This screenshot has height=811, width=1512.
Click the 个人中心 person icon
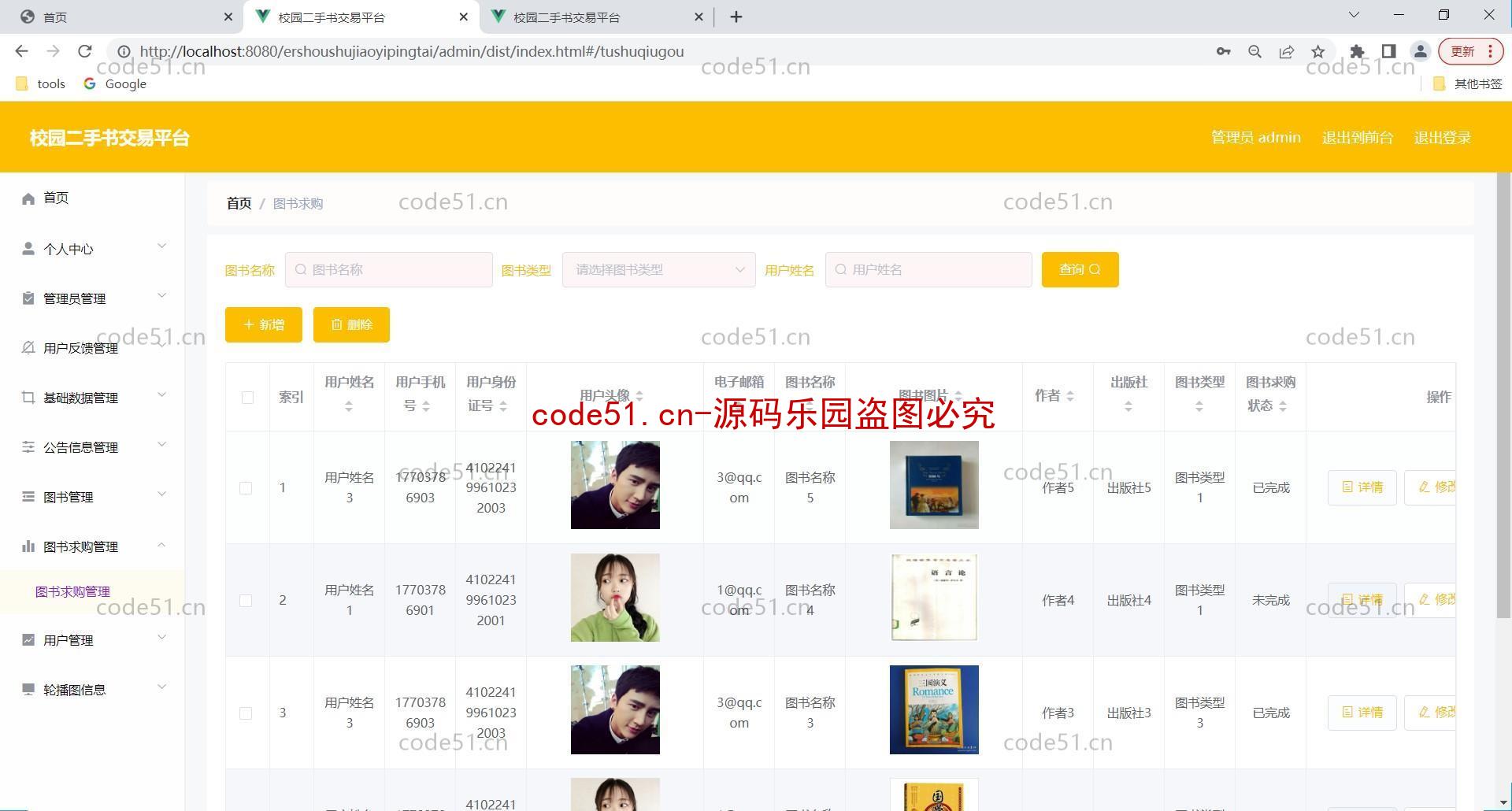28,249
